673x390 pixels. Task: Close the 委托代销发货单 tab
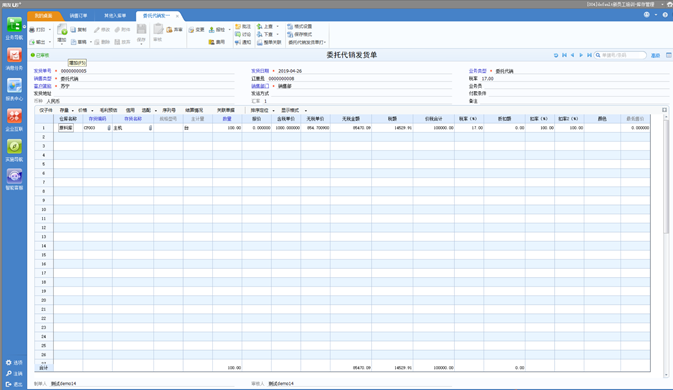pos(177,16)
